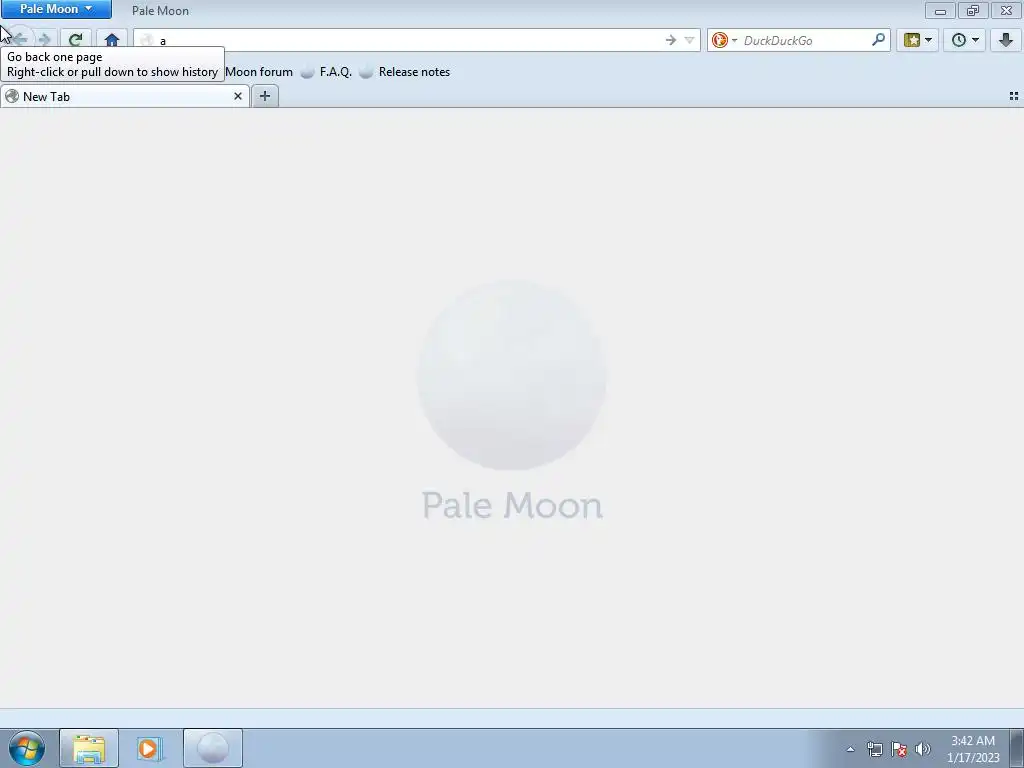This screenshot has height=768, width=1024.
Task: Launch Windows Media Player from taskbar
Action: [x=149, y=748]
